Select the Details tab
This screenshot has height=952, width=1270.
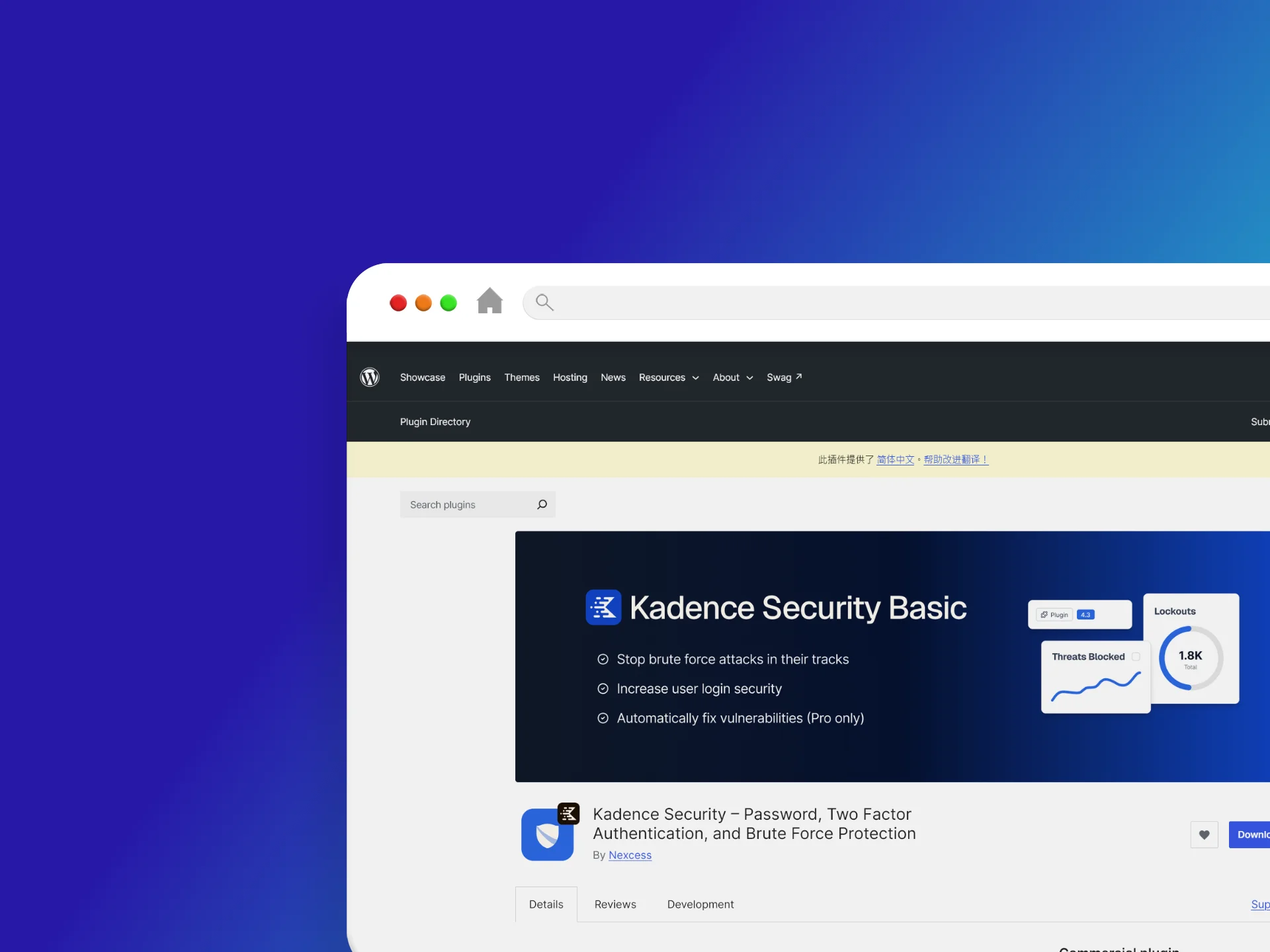click(x=546, y=904)
